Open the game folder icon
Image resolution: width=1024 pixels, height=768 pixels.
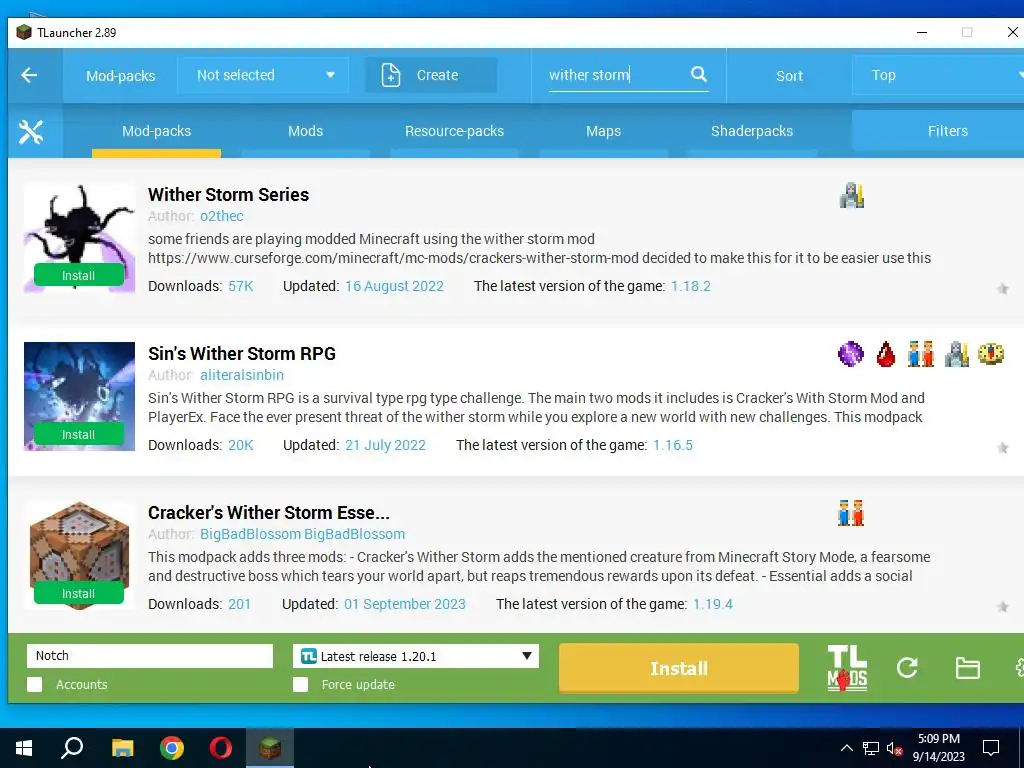pos(967,668)
